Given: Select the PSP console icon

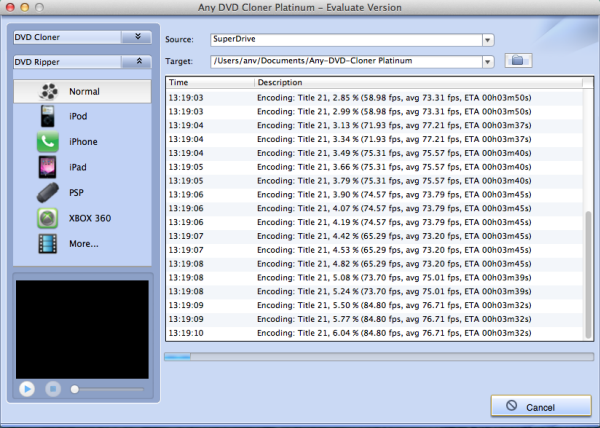Looking at the screenshot, I should tap(48, 192).
